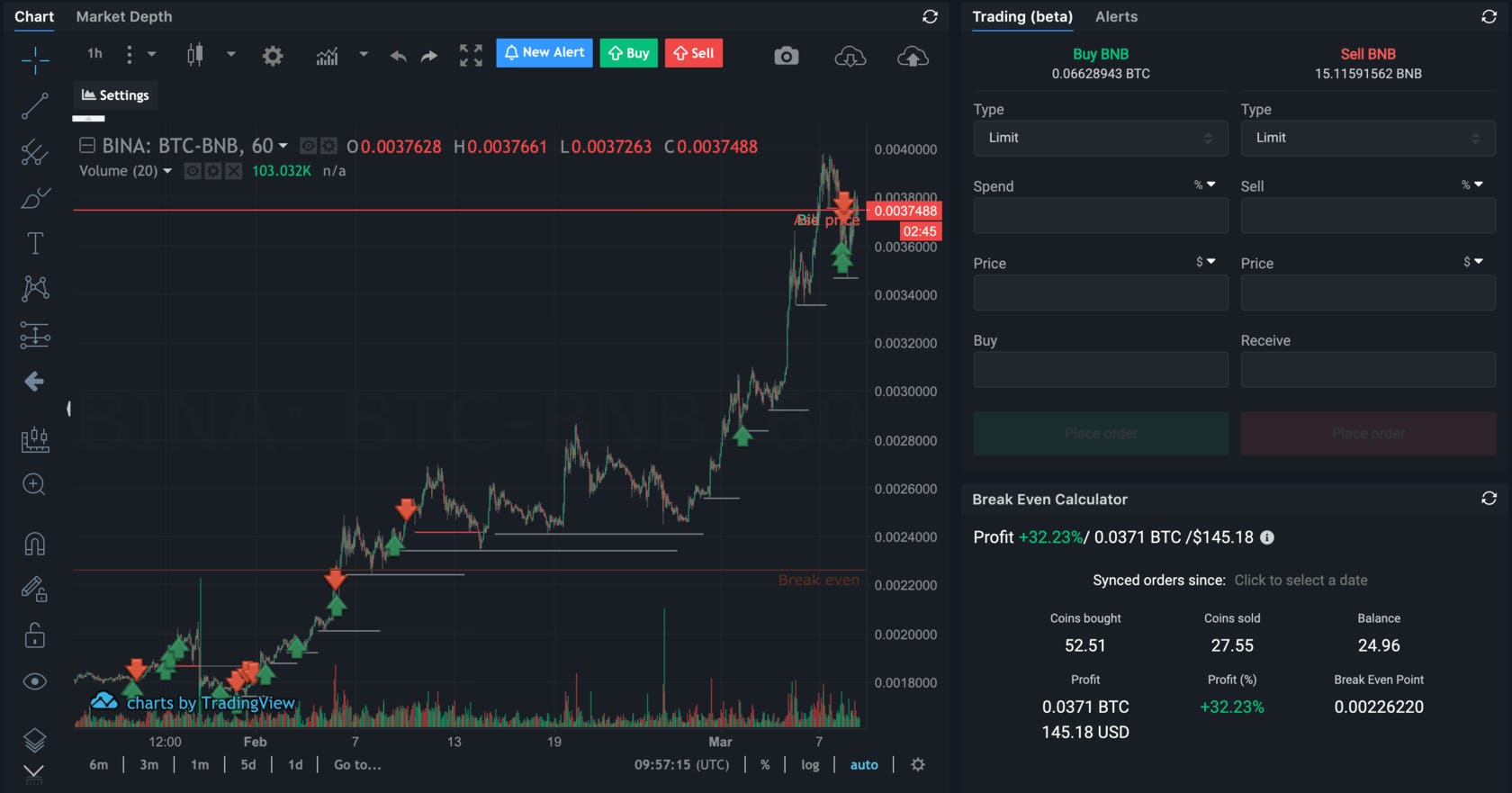1512x793 pixels.
Task: Open the Volume indicator settings
Action: click(212, 171)
